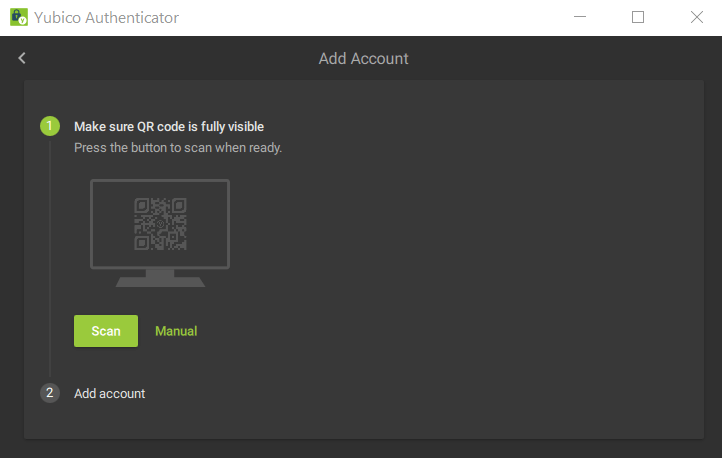Click the "Yubico Authenticator" window title text

(107, 18)
